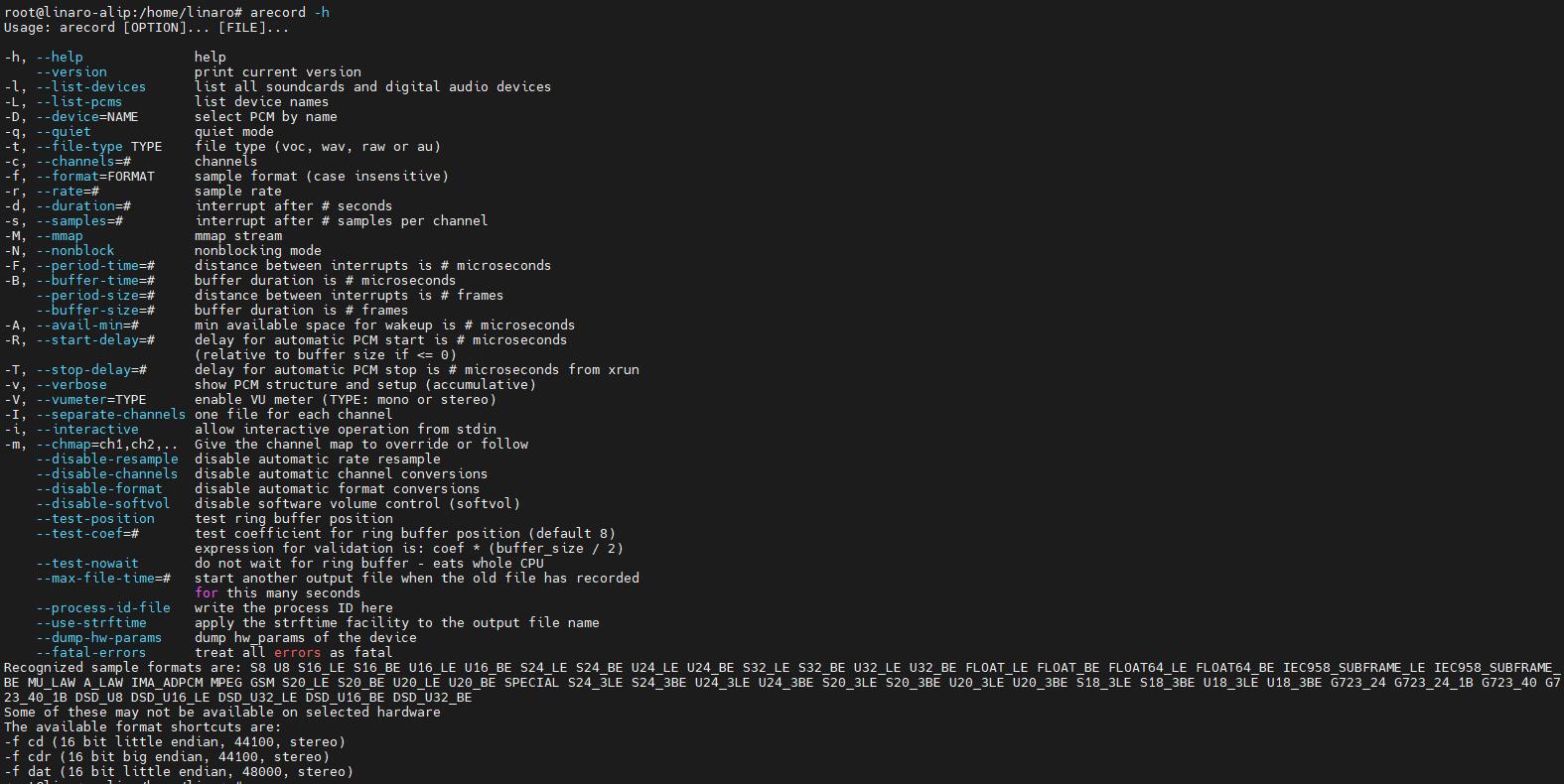Click the --list-devices option text
This screenshot has width=1564, height=784.
pos(91,87)
